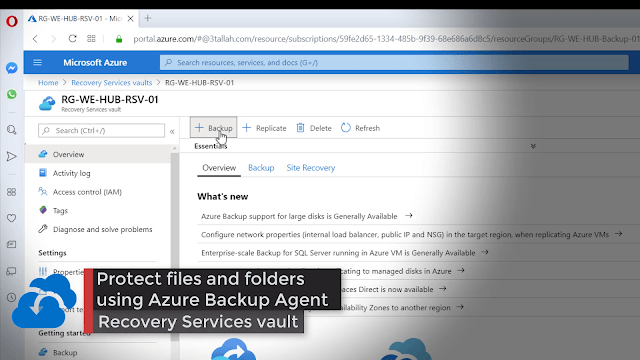Image resolution: width=640 pixels, height=360 pixels.
Task: Open bookmarks heart icon in sidebar
Action: tap(11, 218)
